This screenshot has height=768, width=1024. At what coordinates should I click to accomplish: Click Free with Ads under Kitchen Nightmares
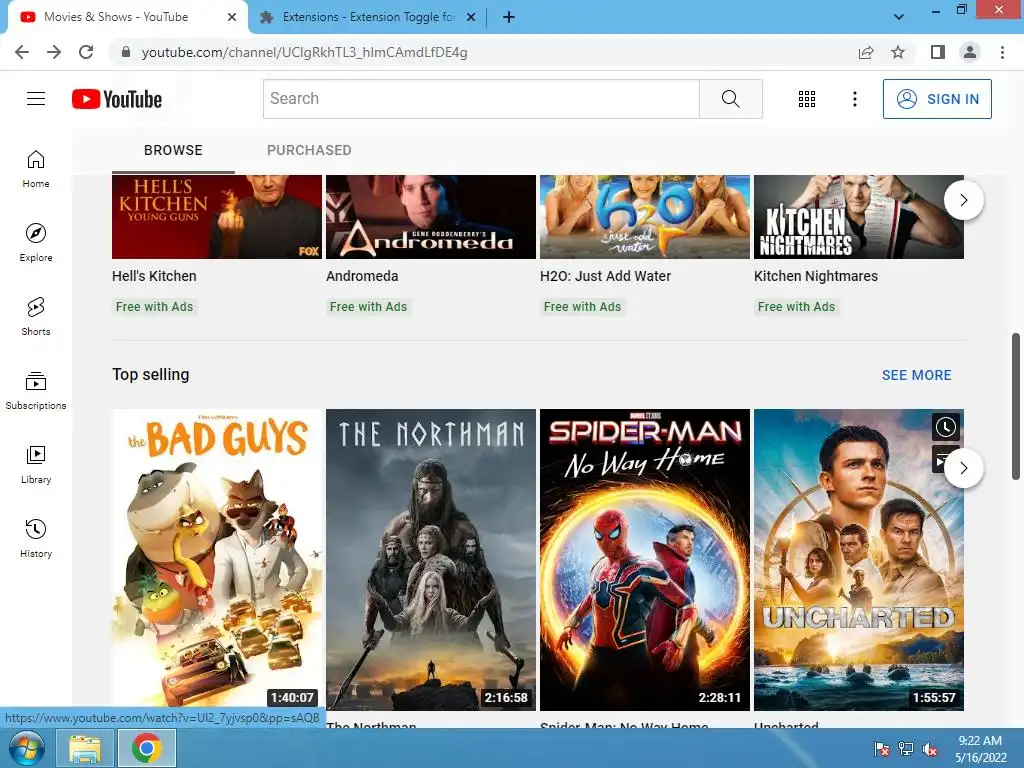click(x=796, y=307)
